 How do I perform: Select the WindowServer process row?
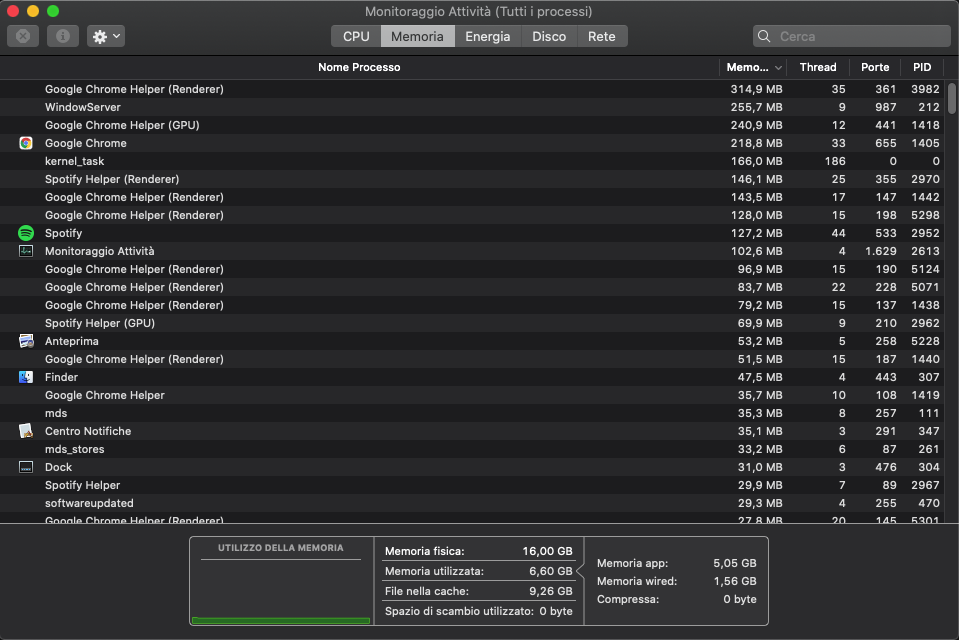pos(472,107)
